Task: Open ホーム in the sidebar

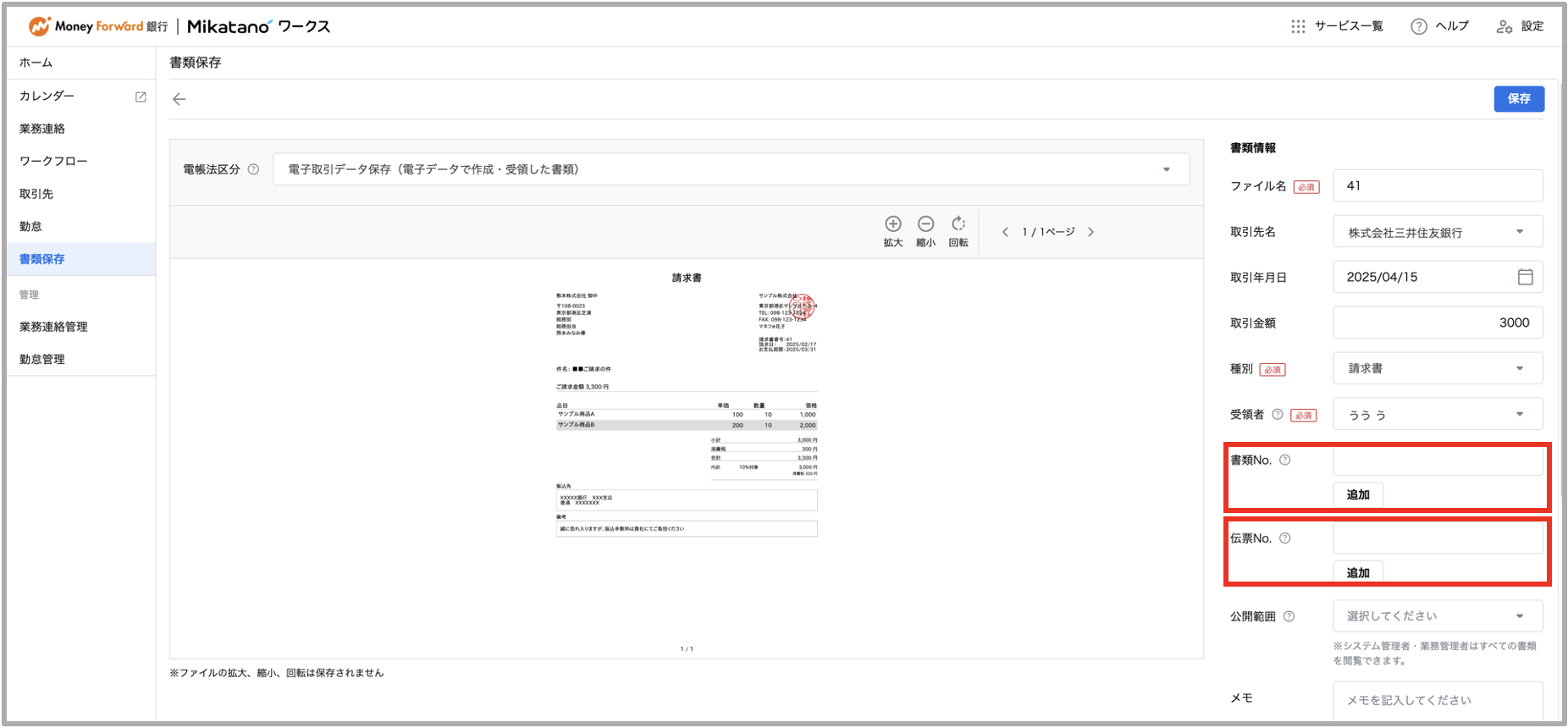Action: pos(80,63)
